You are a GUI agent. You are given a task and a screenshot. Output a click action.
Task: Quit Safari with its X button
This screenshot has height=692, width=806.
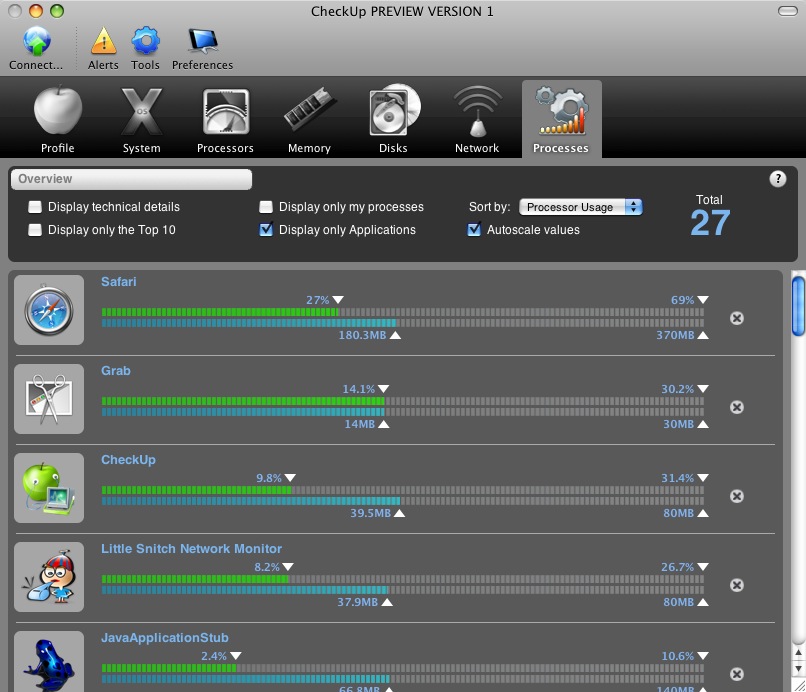(737, 318)
